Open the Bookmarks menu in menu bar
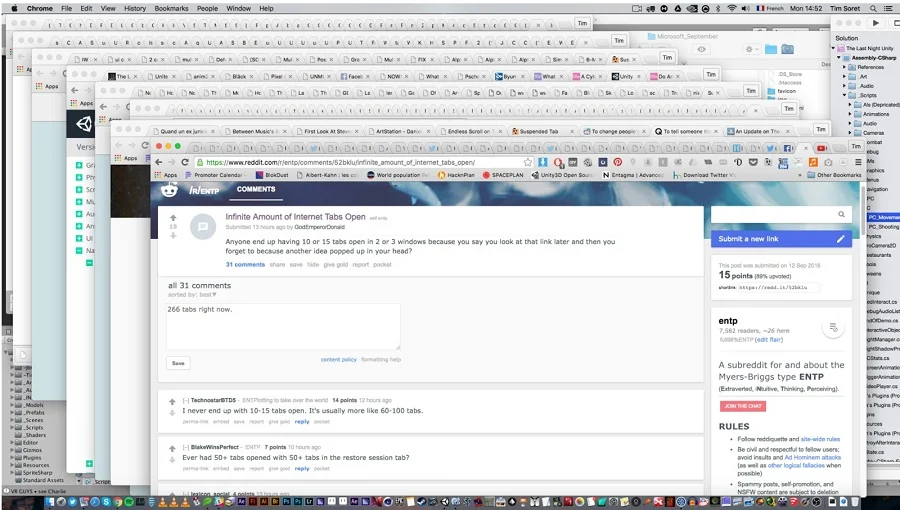This screenshot has height=510, width=900. (x=171, y=8)
